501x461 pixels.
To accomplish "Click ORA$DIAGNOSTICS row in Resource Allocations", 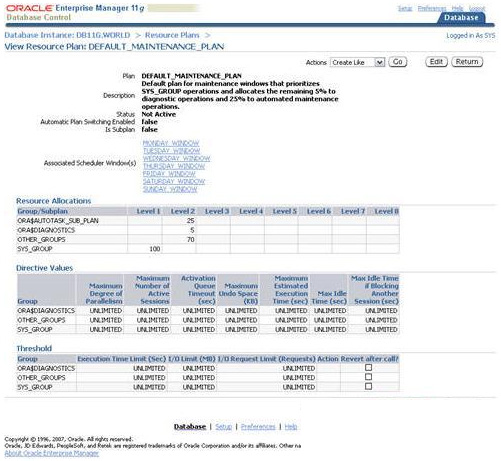I will (x=208, y=230).
